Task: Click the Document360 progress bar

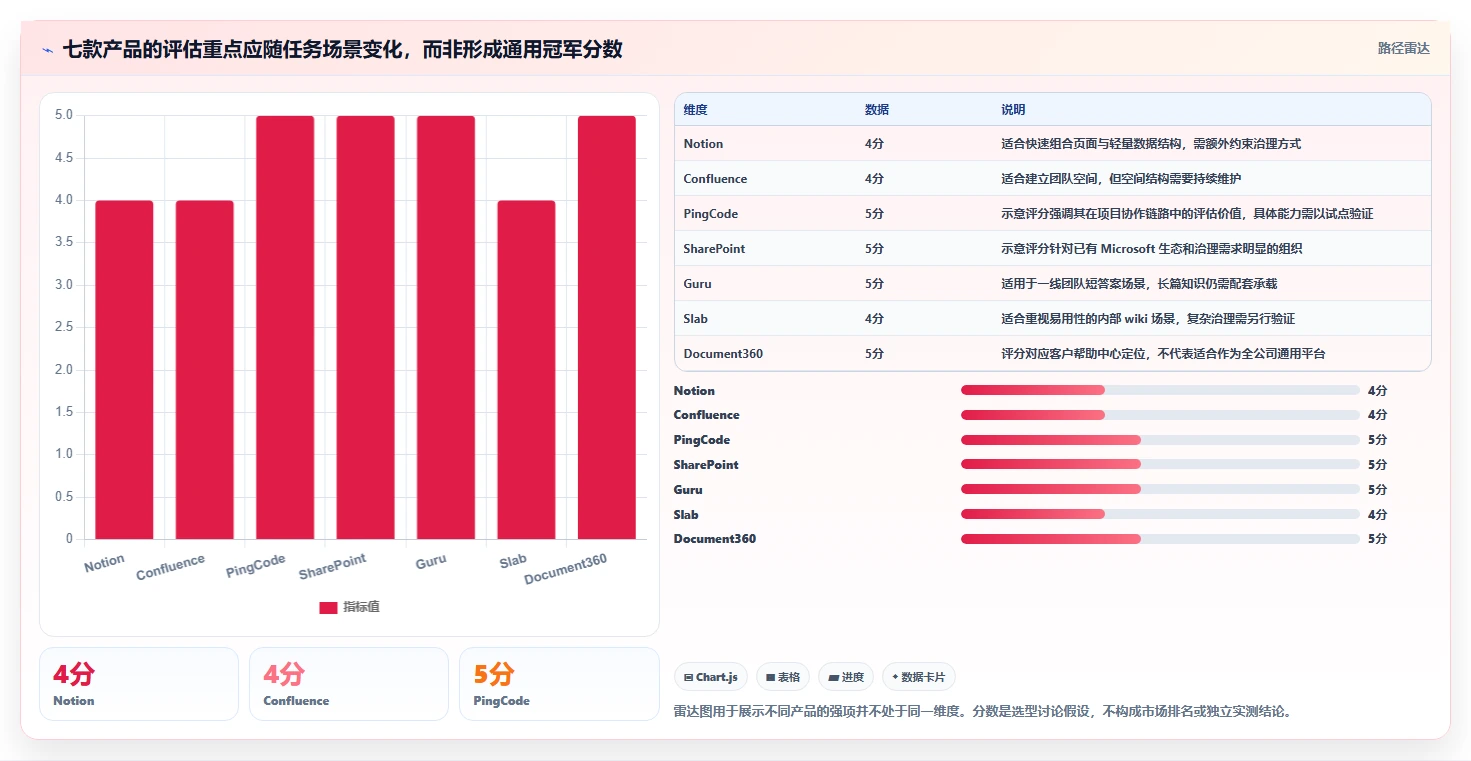Action: (1160, 539)
